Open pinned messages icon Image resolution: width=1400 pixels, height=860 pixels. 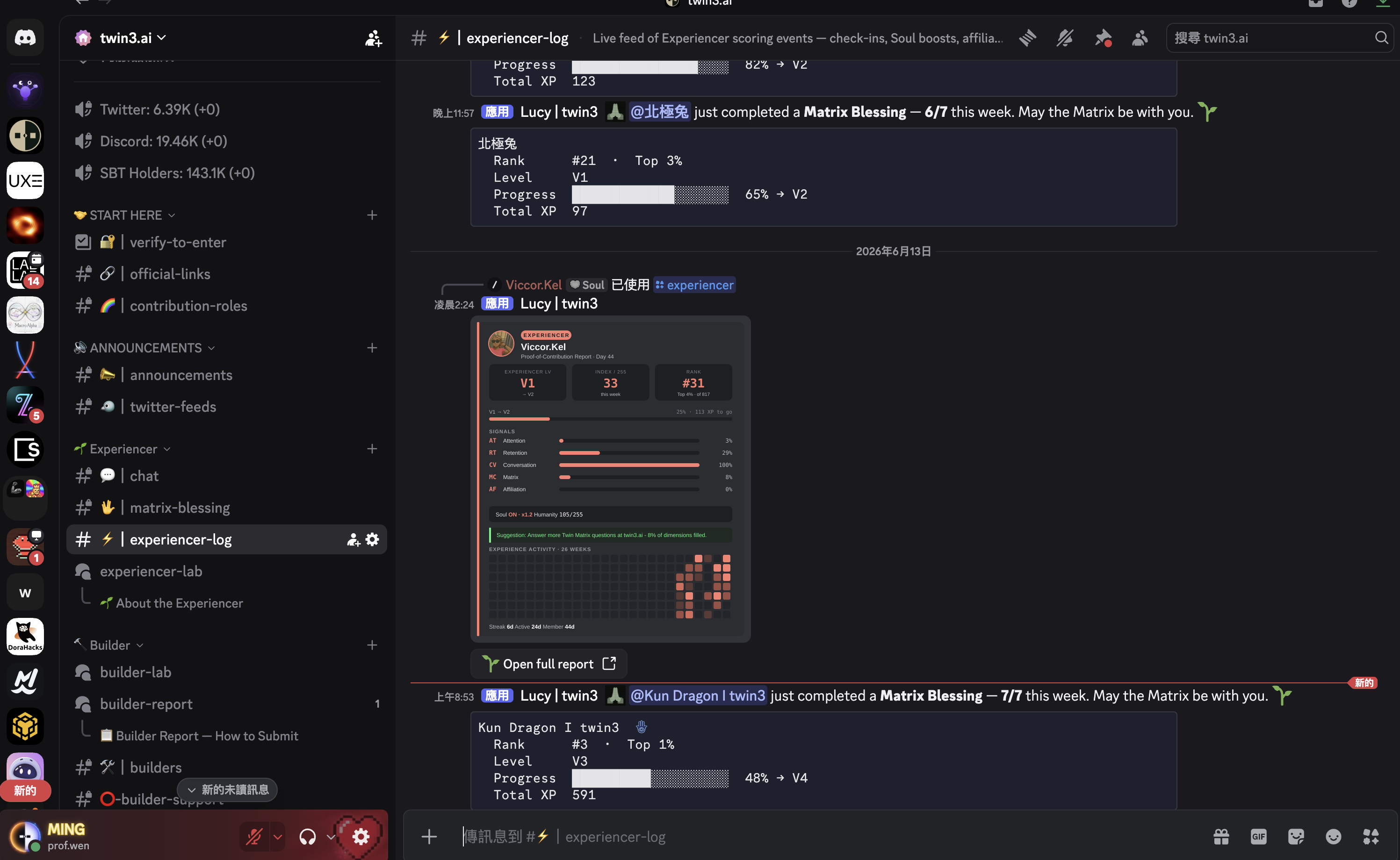point(1103,38)
